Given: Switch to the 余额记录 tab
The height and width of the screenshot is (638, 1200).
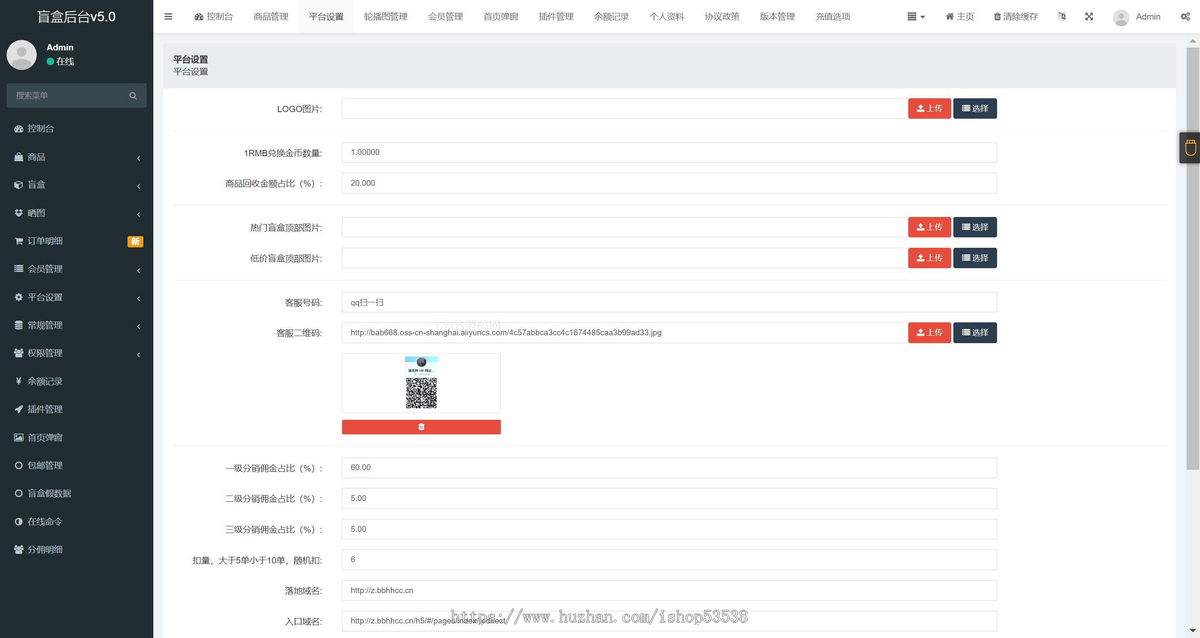Looking at the screenshot, I should 611,17.
